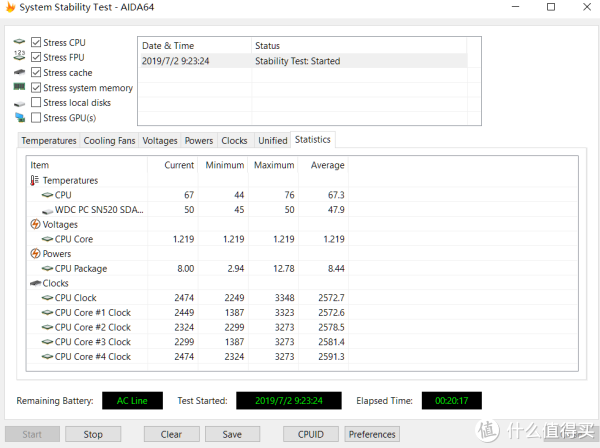Screen dimensions: 600x448
Task: Switch to the Temperatures tab
Action: point(49,140)
